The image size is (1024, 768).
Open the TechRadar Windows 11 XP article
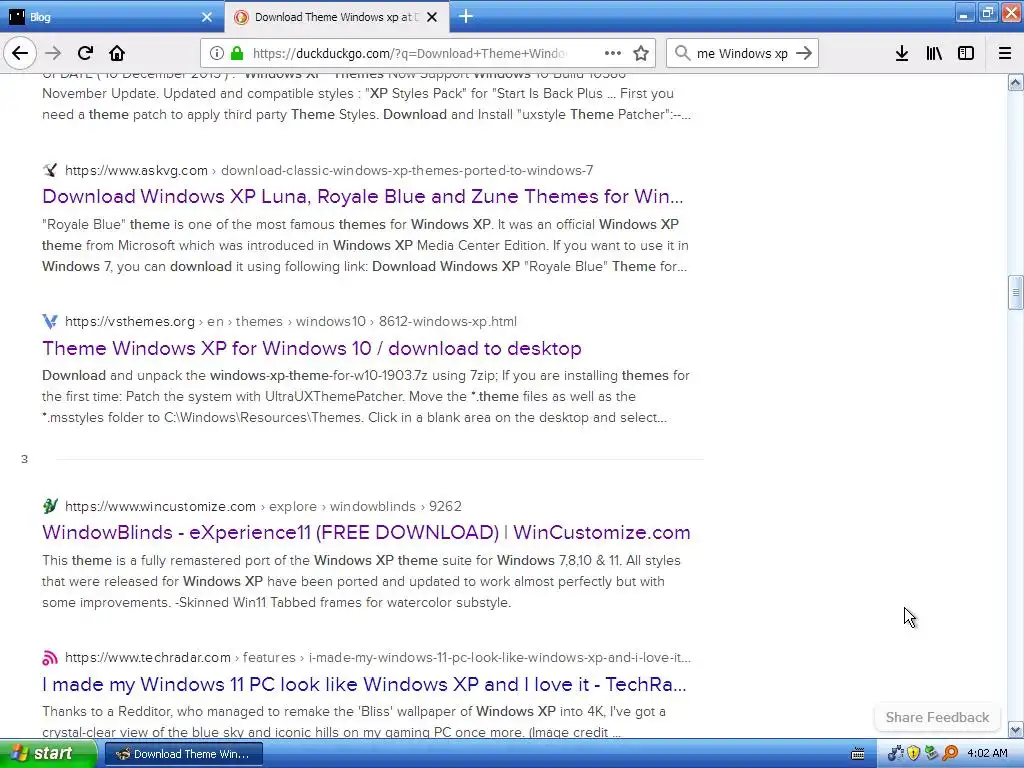364,684
